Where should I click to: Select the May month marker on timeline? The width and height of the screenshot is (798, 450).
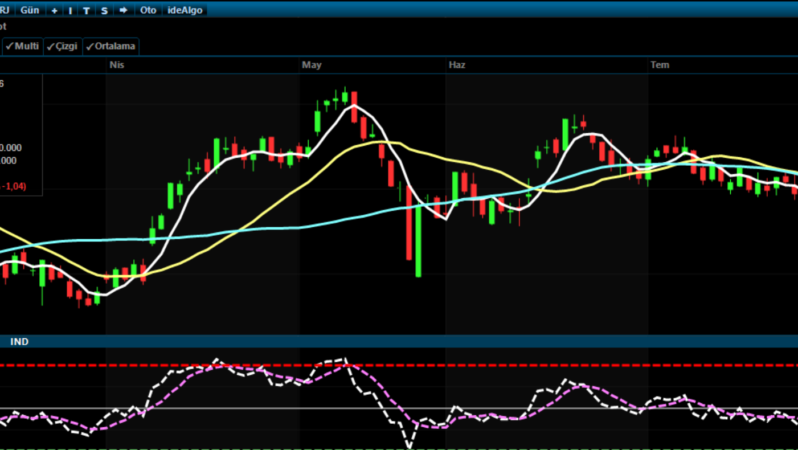311,65
